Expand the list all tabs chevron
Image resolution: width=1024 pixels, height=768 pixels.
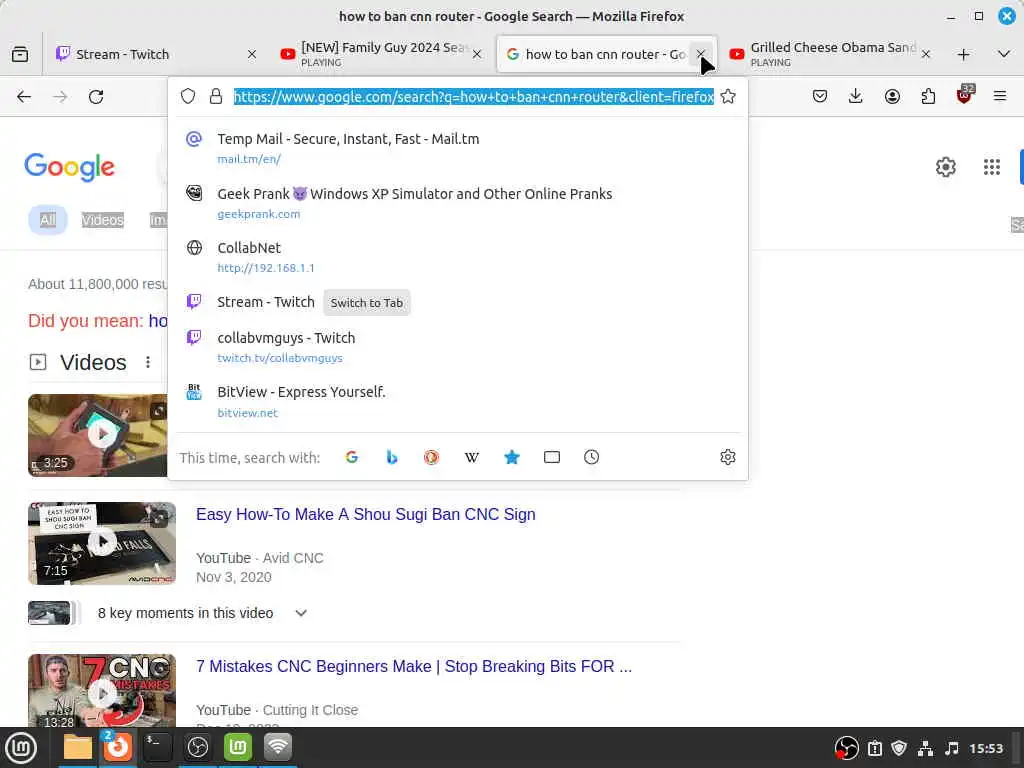[x=1004, y=54]
